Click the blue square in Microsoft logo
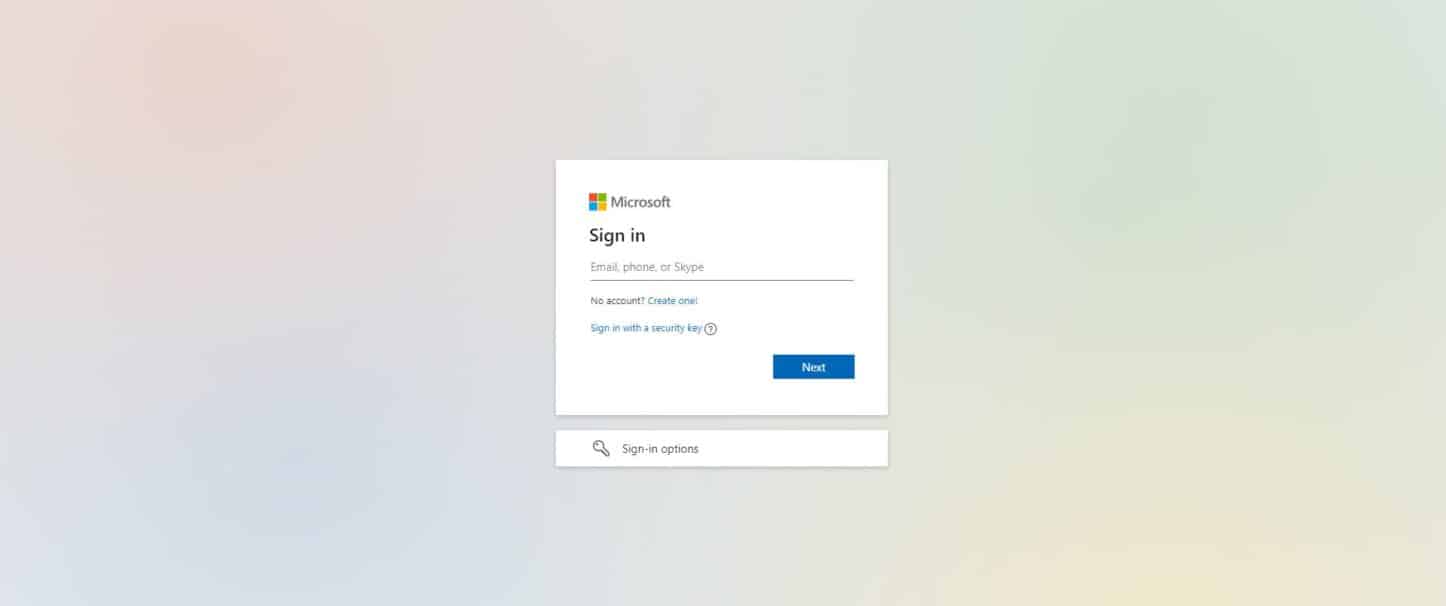The height and width of the screenshot is (606, 1446). tap(593, 206)
